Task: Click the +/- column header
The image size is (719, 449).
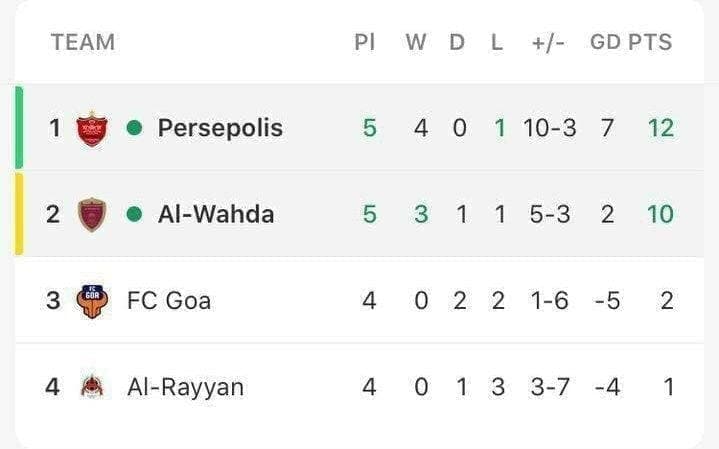Action: pyautogui.click(x=548, y=43)
